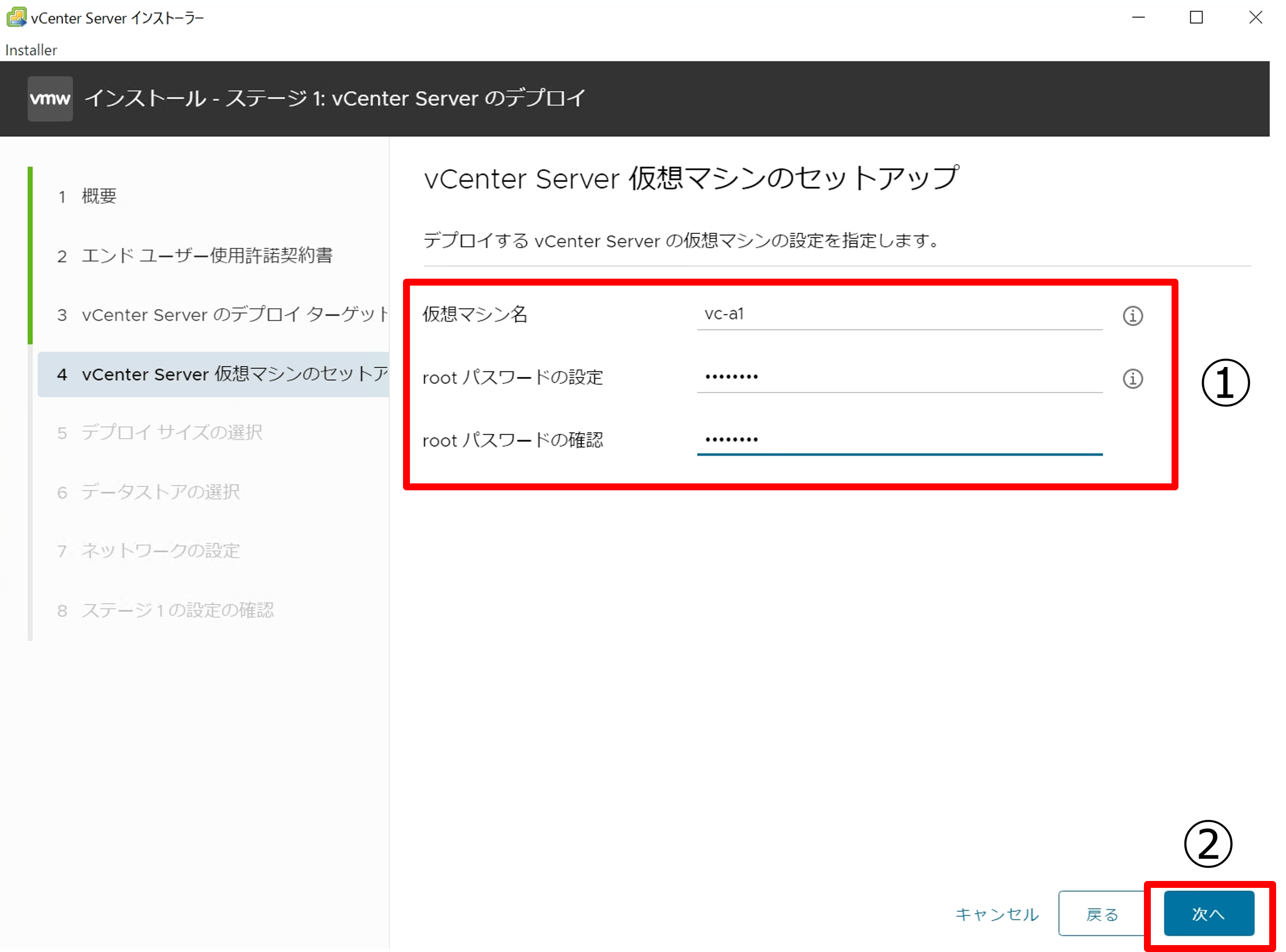Close the vCenter Server installer window
This screenshot has height=952, width=1286.
(x=1255, y=17)
